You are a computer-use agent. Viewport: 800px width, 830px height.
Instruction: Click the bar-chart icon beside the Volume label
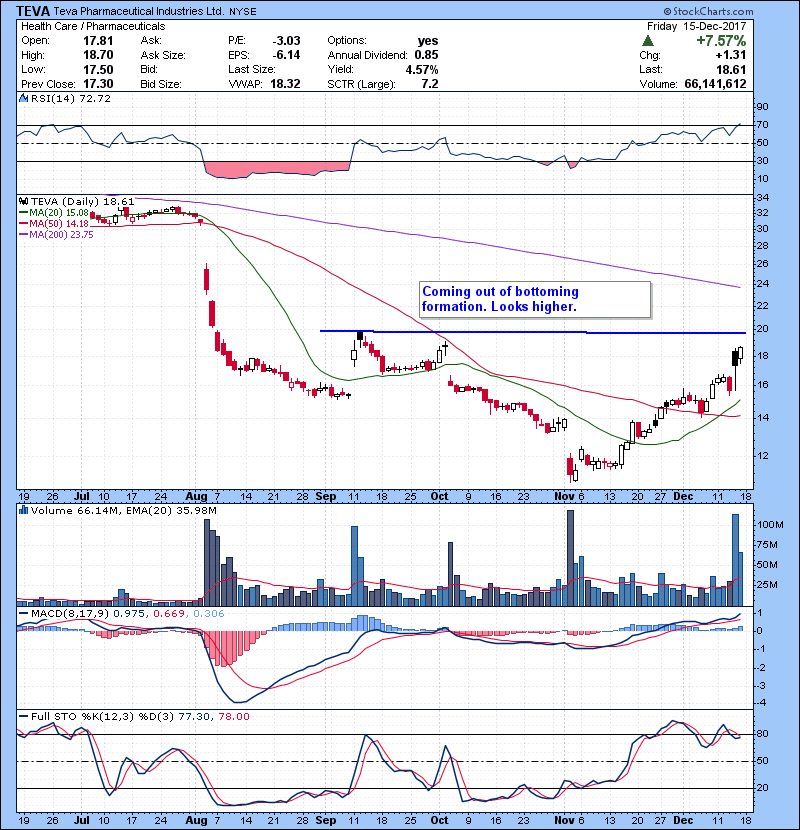tap(23, 510)
